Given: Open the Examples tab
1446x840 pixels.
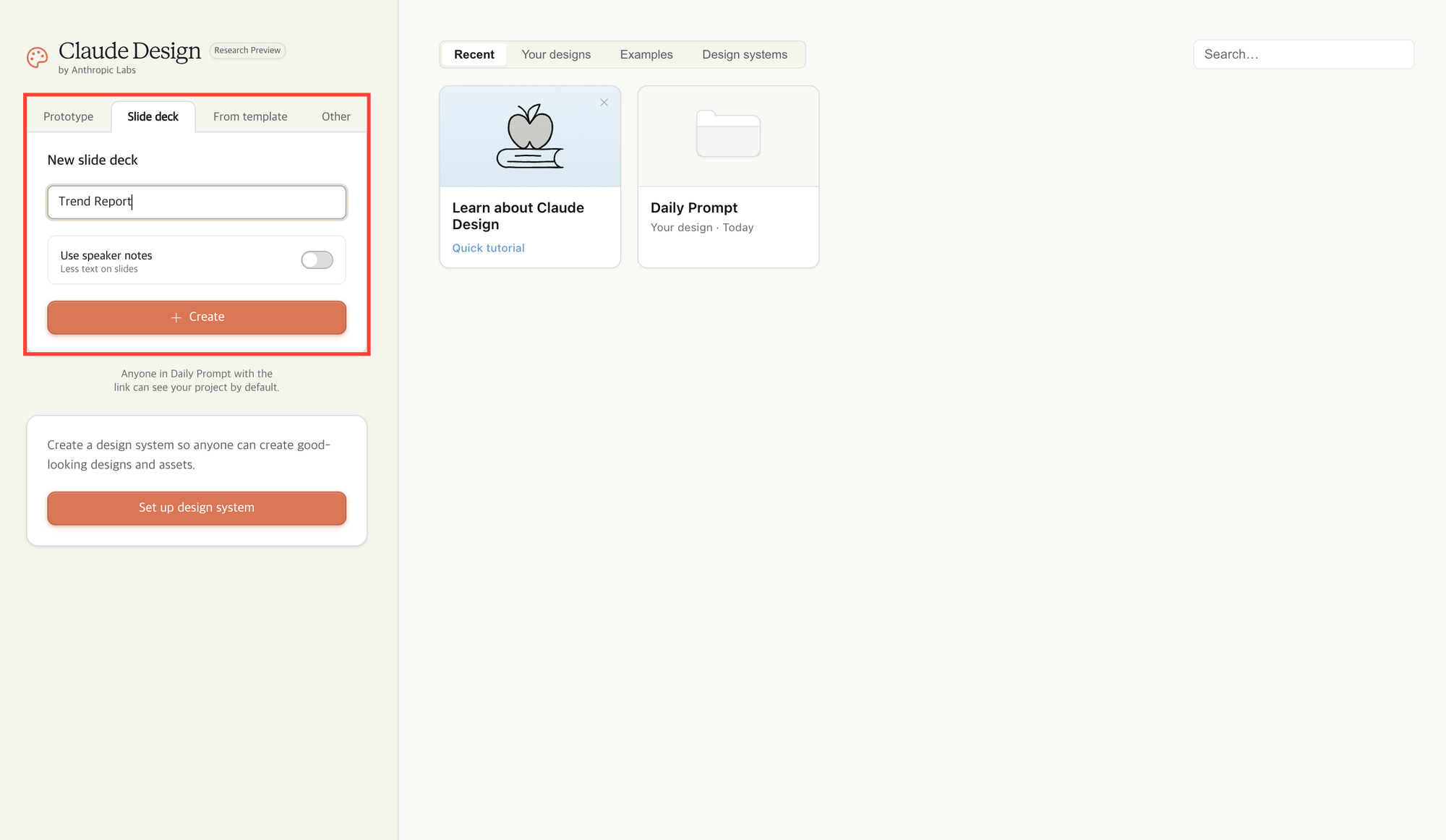Looking at the screenshot, I should point(646,55).
